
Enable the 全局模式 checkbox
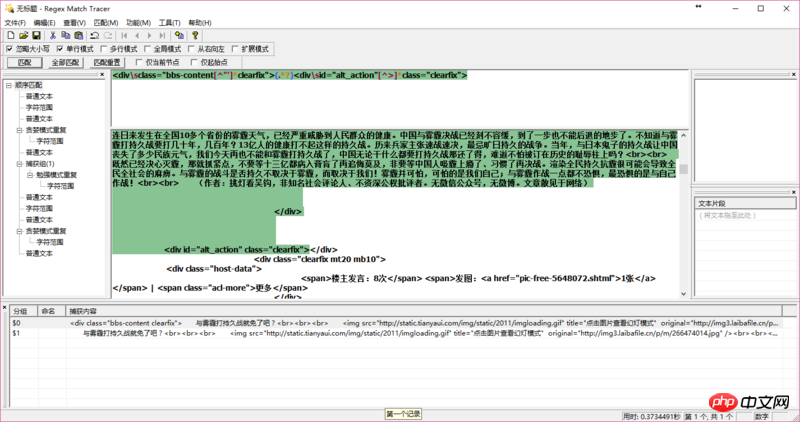147,49
